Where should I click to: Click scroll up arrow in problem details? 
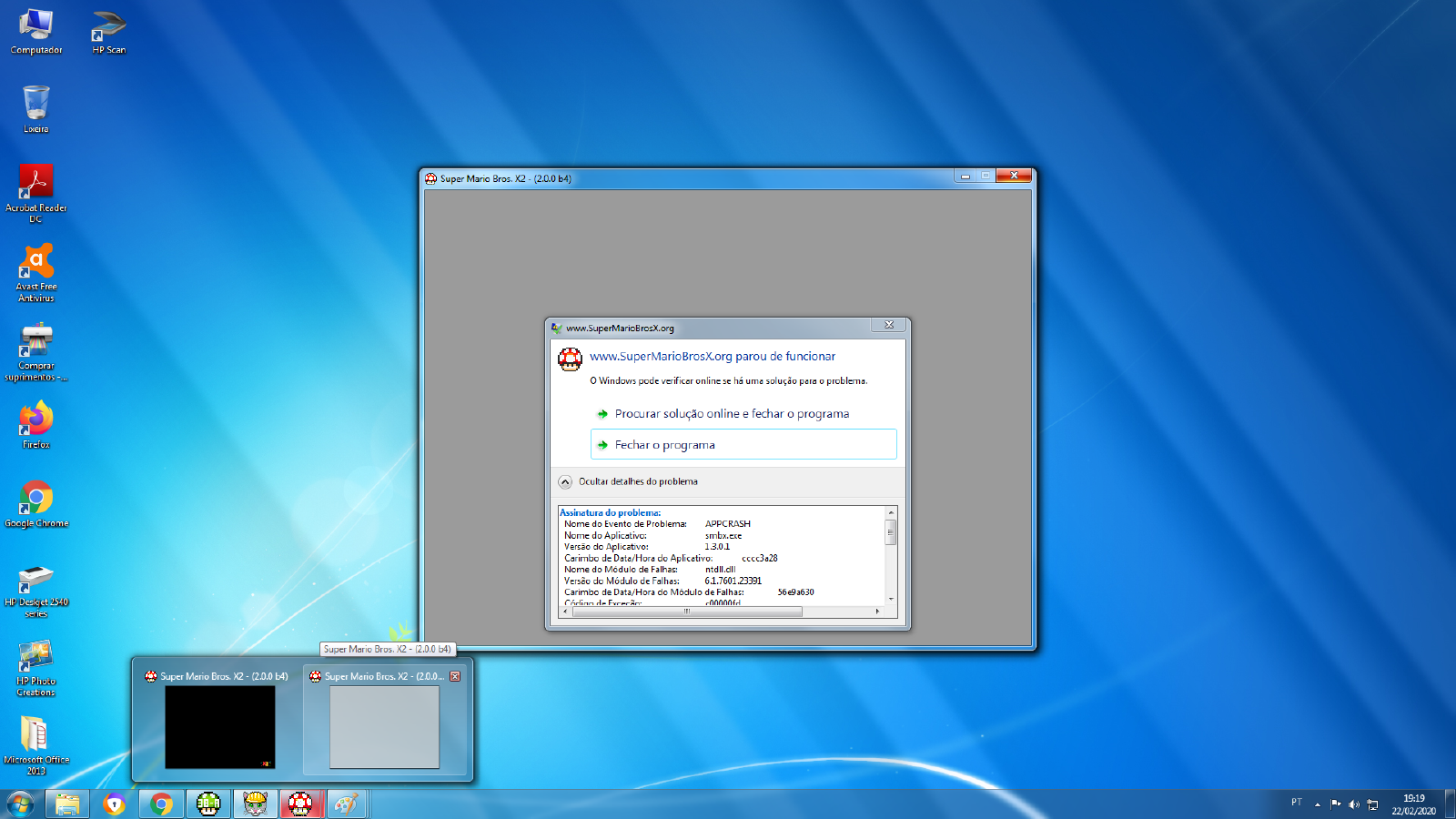(891, 512)
